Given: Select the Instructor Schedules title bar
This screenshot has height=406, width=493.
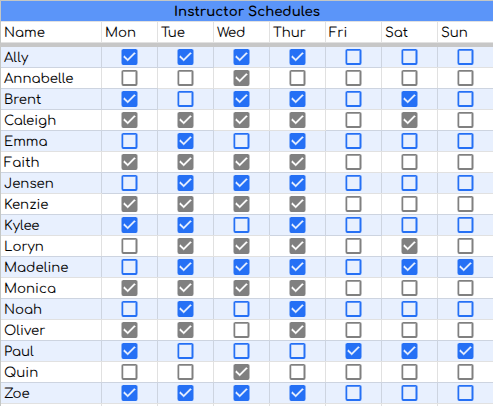Looking at the screenshot, I should (247, 11).
